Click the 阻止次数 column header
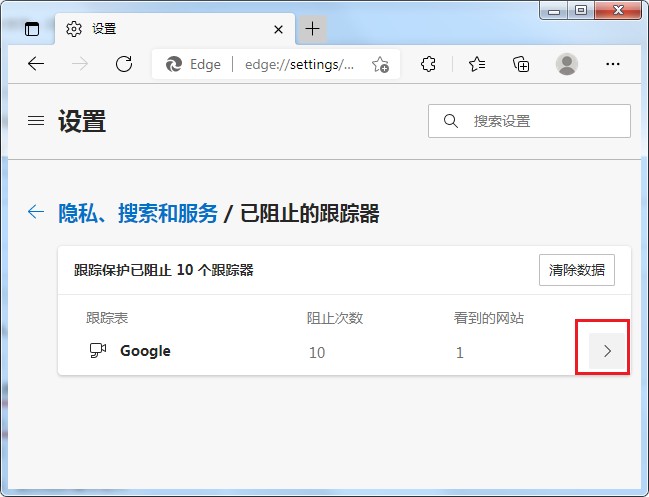649x497 pixels. point(334,318)
